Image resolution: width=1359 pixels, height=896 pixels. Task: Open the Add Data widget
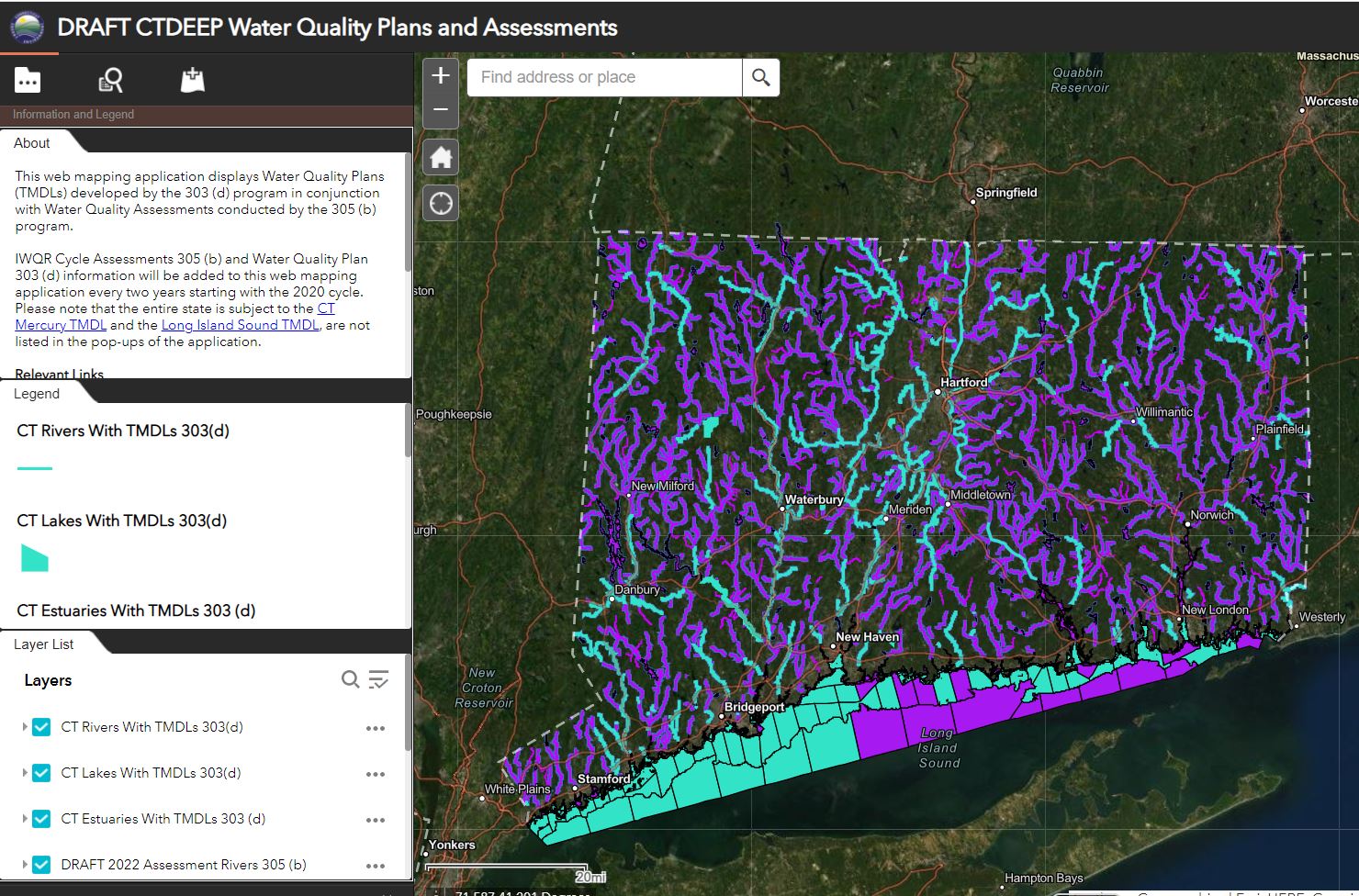[193, 80]
